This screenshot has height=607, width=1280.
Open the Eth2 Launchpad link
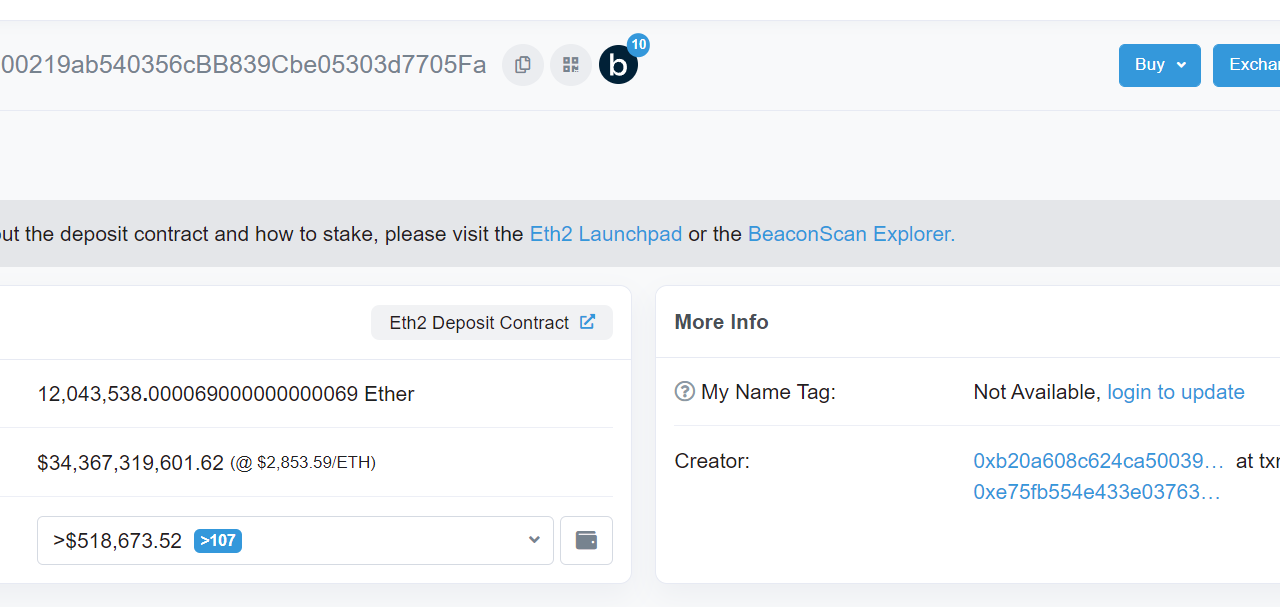[605, 233]
